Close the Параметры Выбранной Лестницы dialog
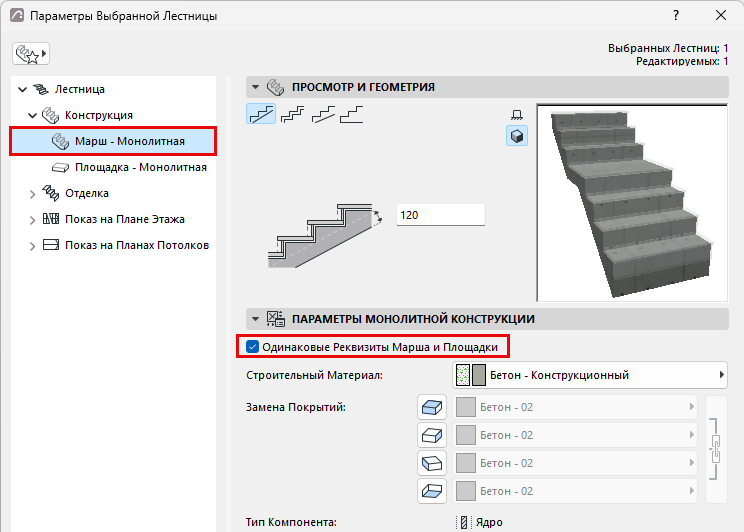This screenshot has height=532, width=744. click(721, 15)
